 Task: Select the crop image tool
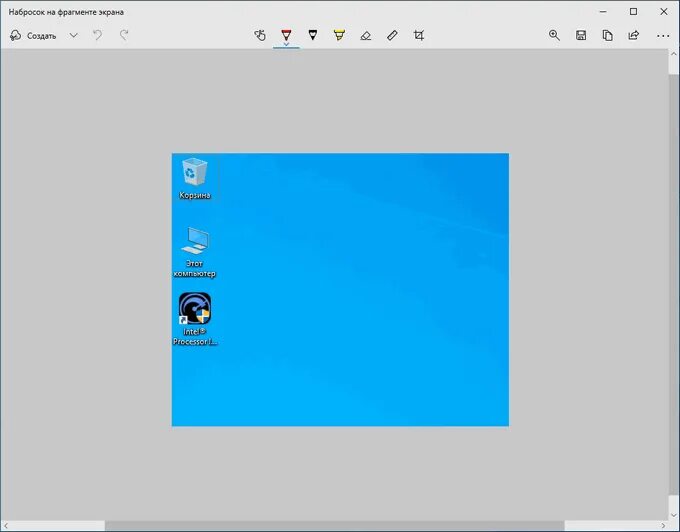coord(419,36)
